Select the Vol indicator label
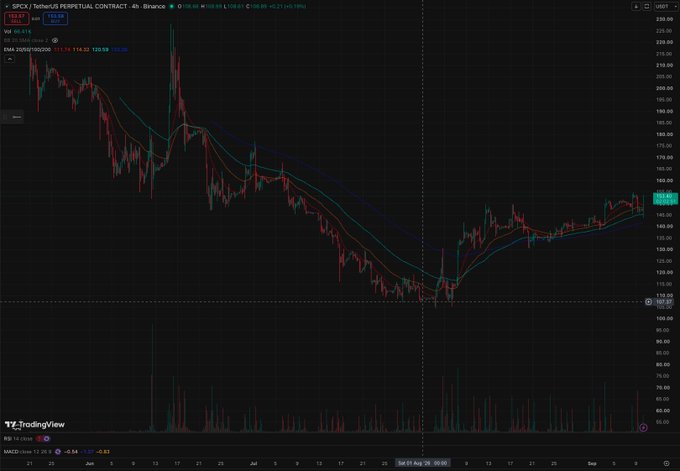 (x=7, y=32)
